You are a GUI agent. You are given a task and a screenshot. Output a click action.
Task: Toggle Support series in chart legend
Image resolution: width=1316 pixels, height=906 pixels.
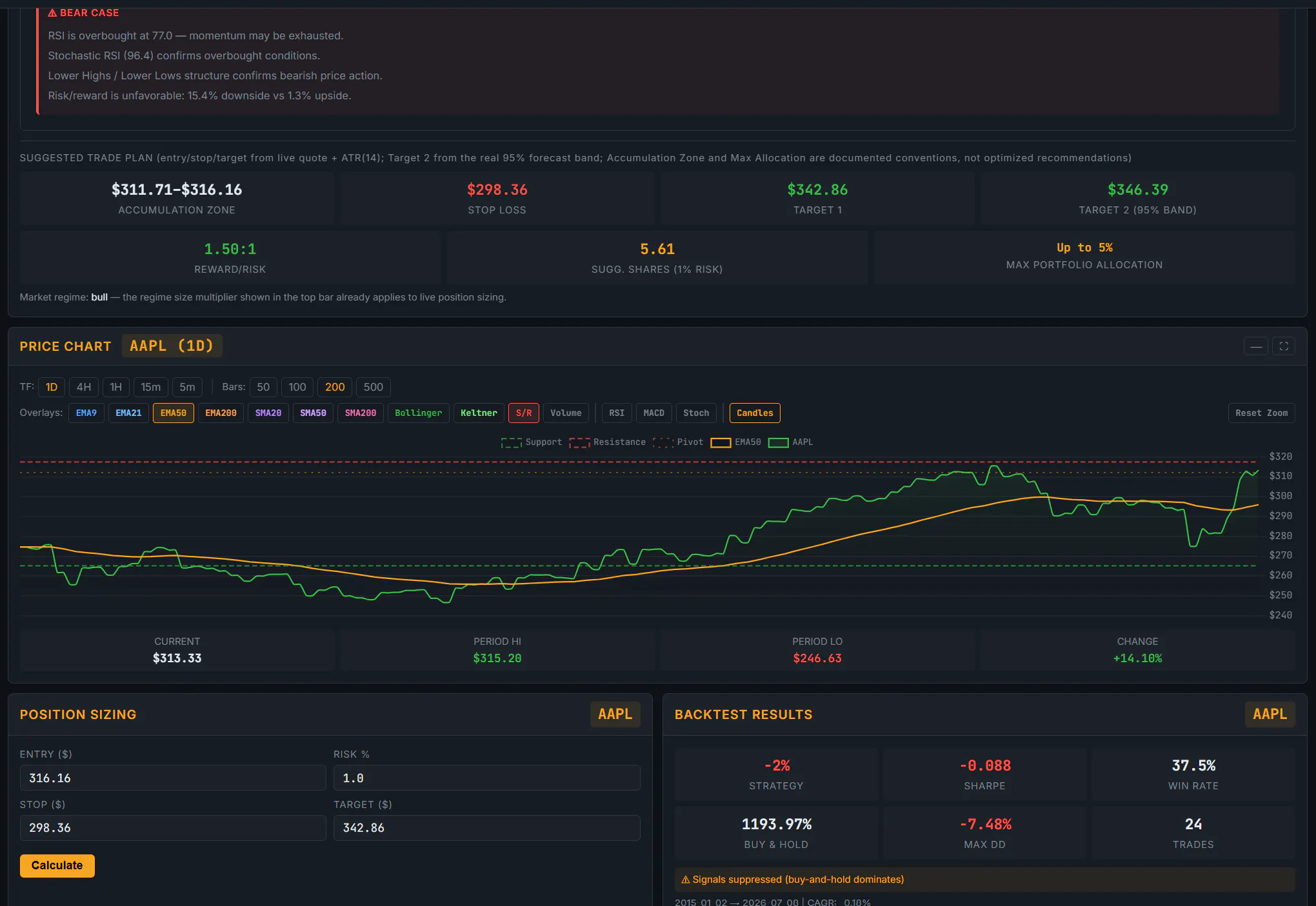(532, 442)
